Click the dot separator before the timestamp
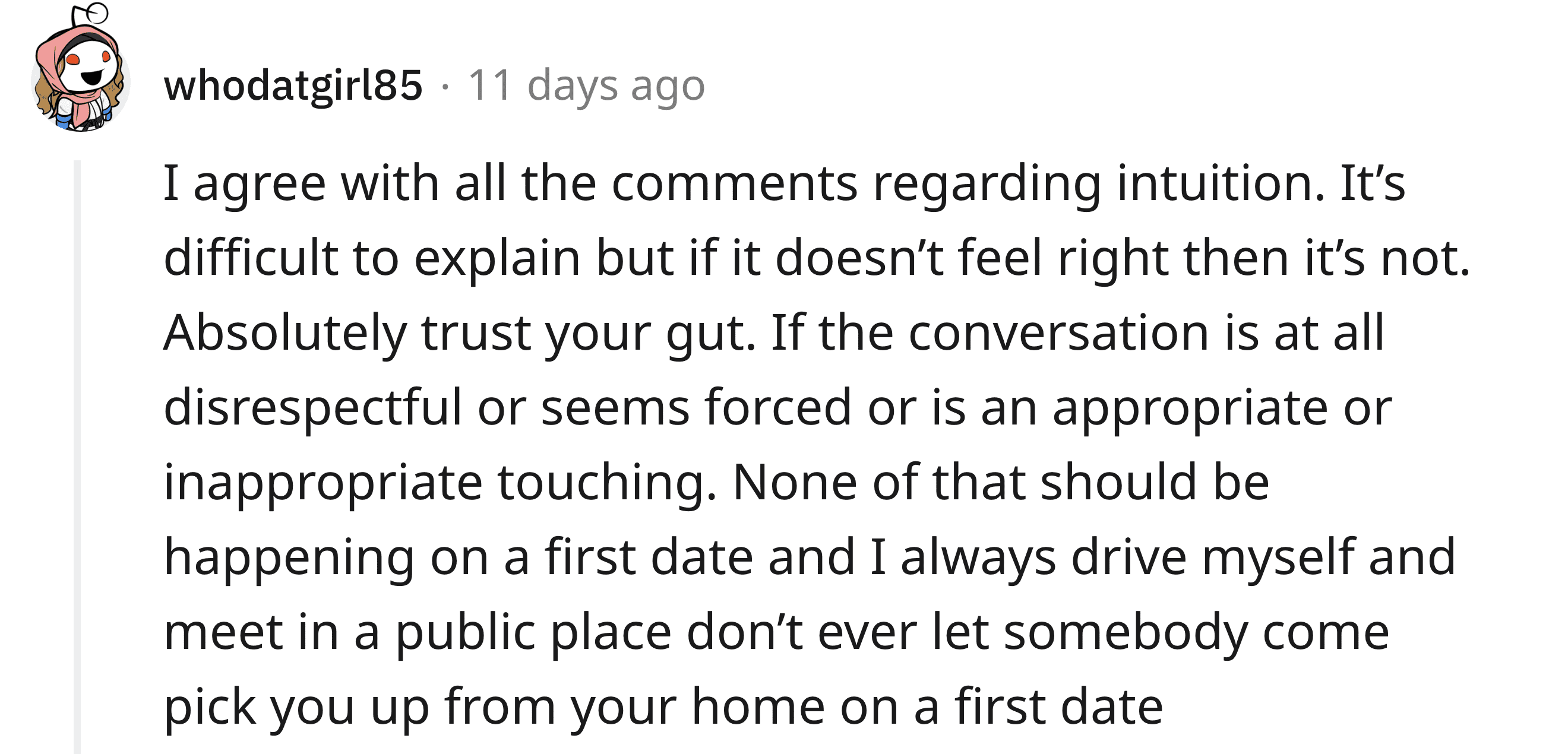 point(445,87)
